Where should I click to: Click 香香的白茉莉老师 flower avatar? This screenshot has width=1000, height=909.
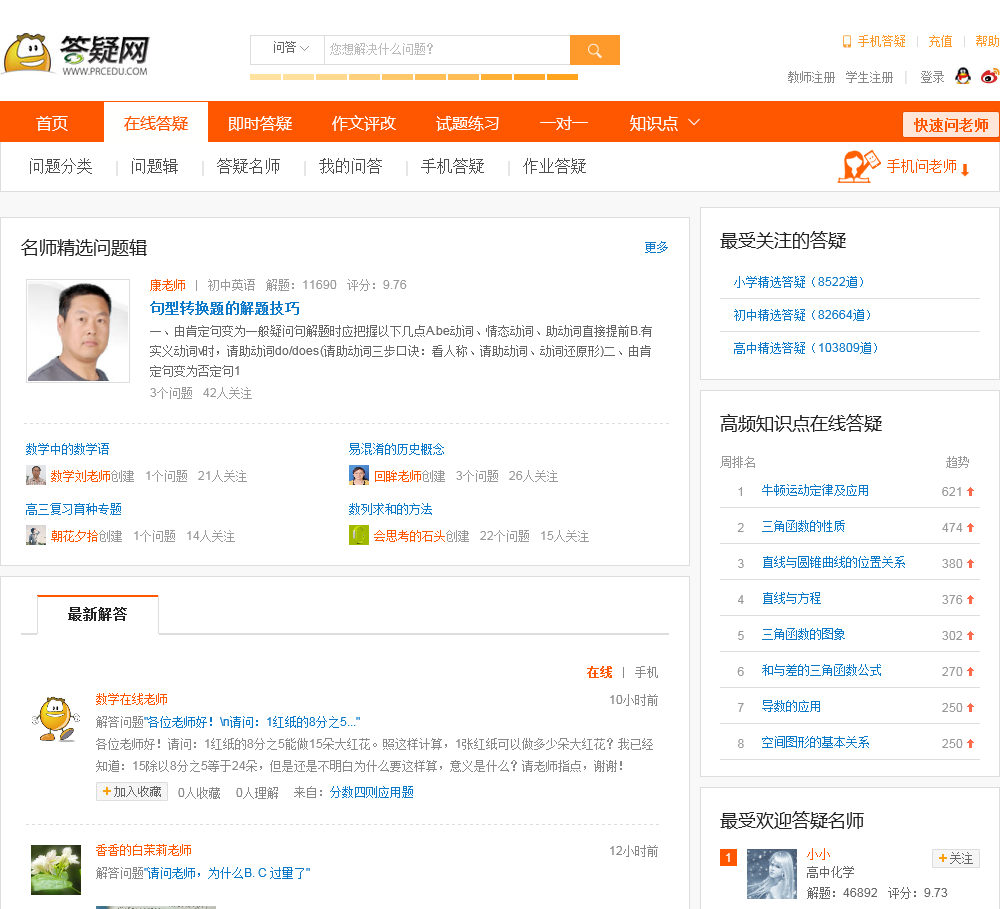click(x=56, y=870)
